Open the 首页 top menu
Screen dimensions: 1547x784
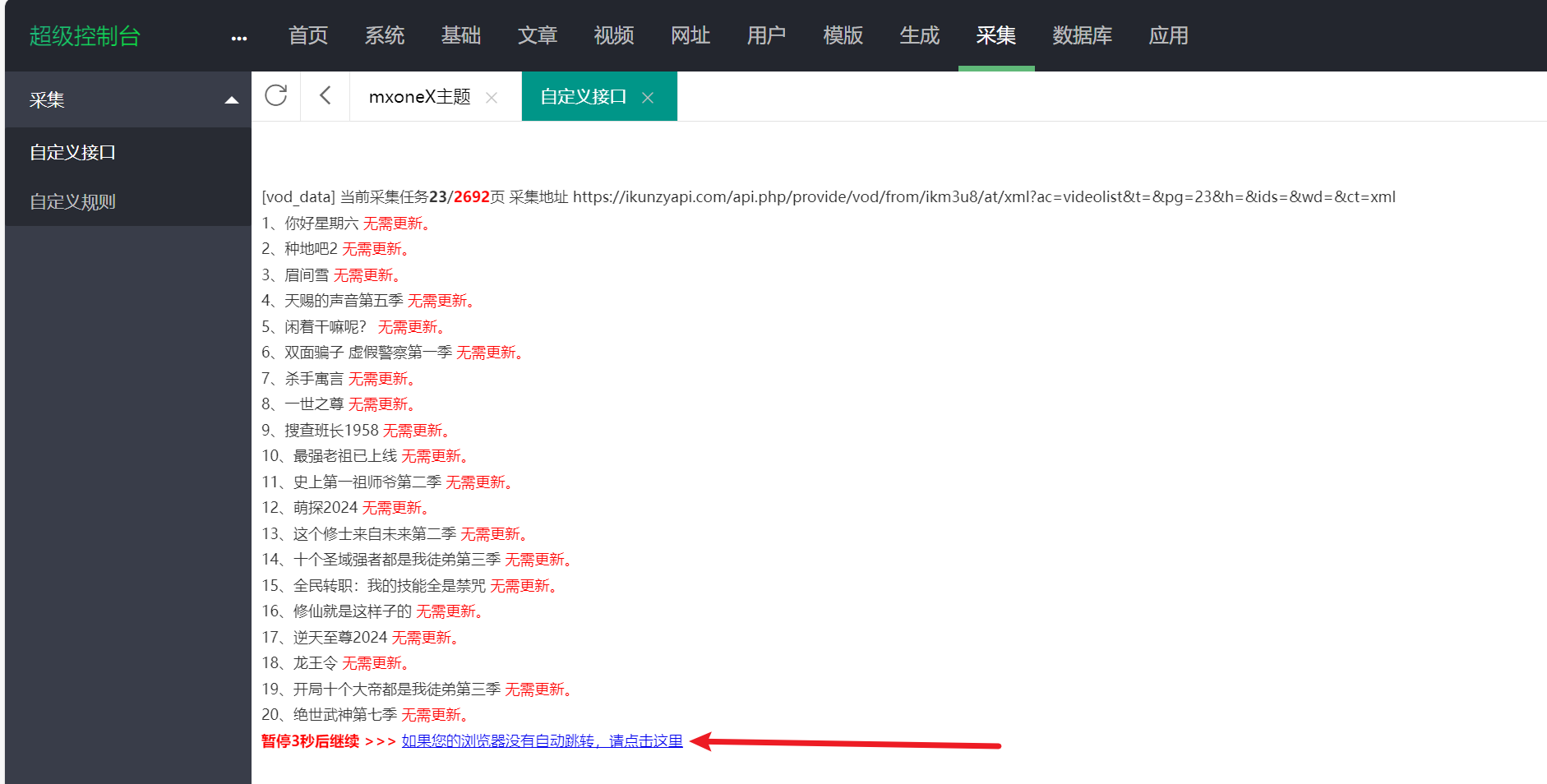click(308, 35)
